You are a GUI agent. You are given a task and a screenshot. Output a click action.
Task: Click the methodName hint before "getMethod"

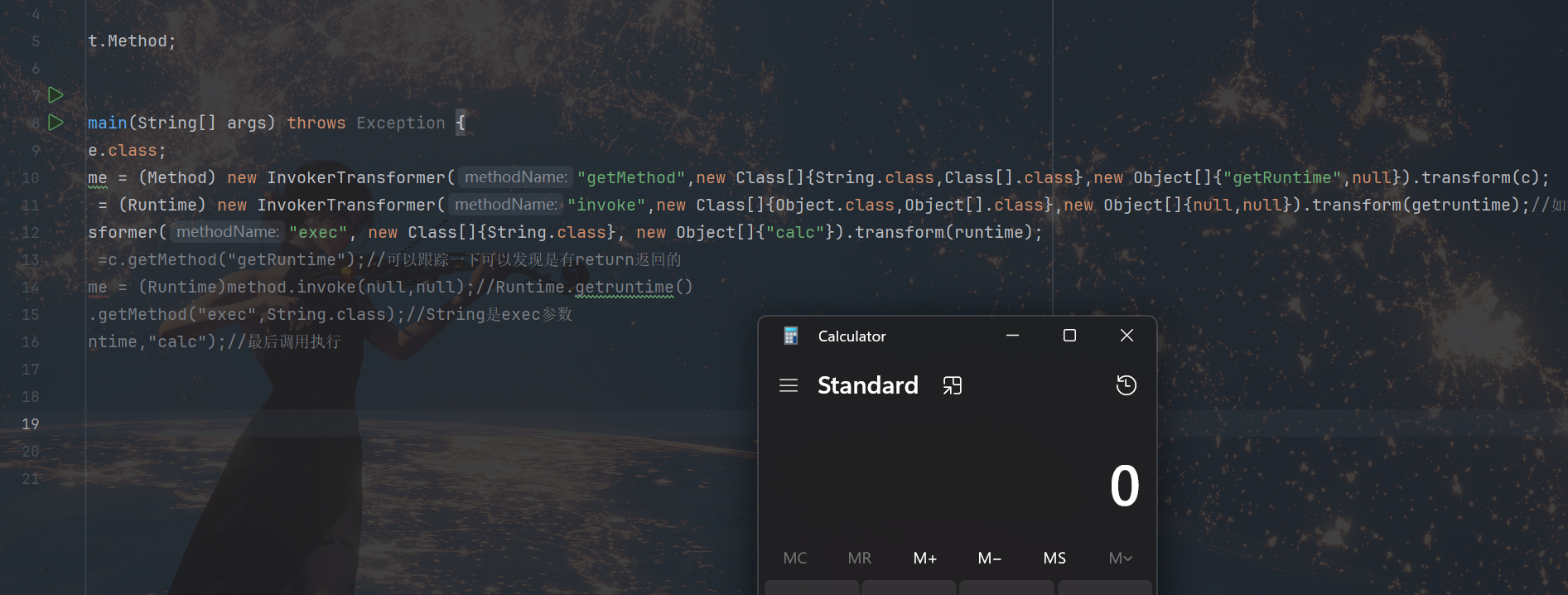(x=515, y=177)
